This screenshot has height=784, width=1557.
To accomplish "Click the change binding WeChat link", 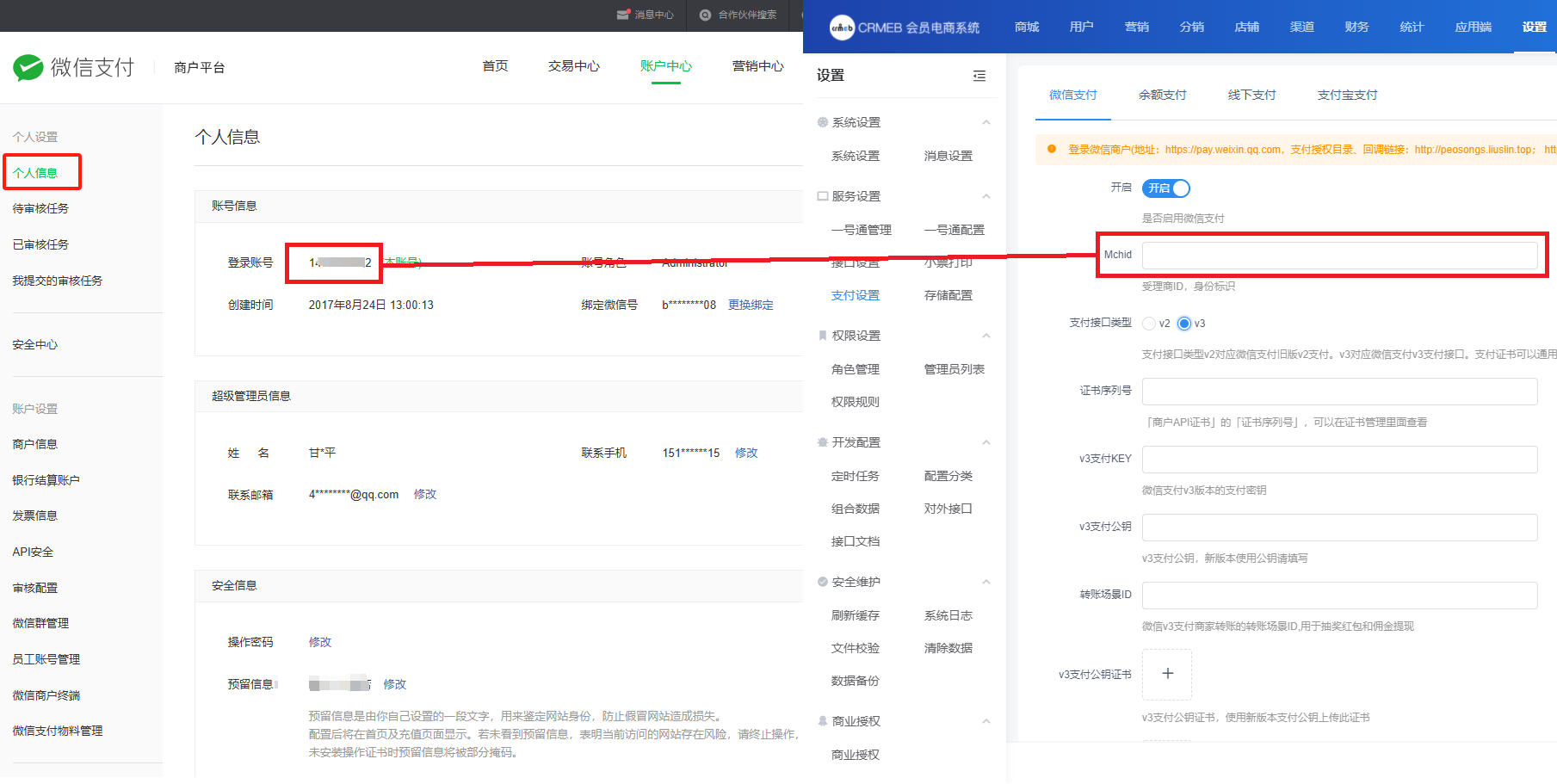I will point(750,305).
